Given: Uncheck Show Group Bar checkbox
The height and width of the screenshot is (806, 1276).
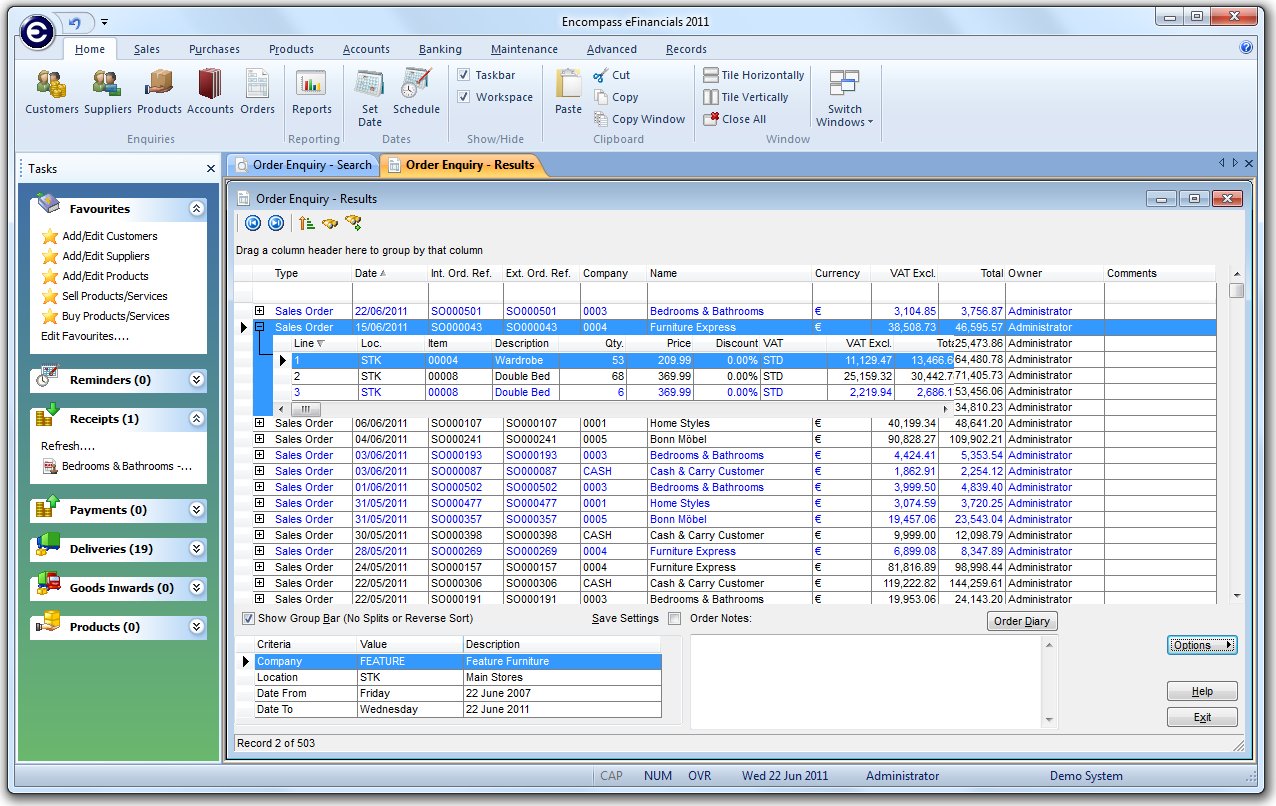Looking at the screenshot, I should tap(248, 618).
